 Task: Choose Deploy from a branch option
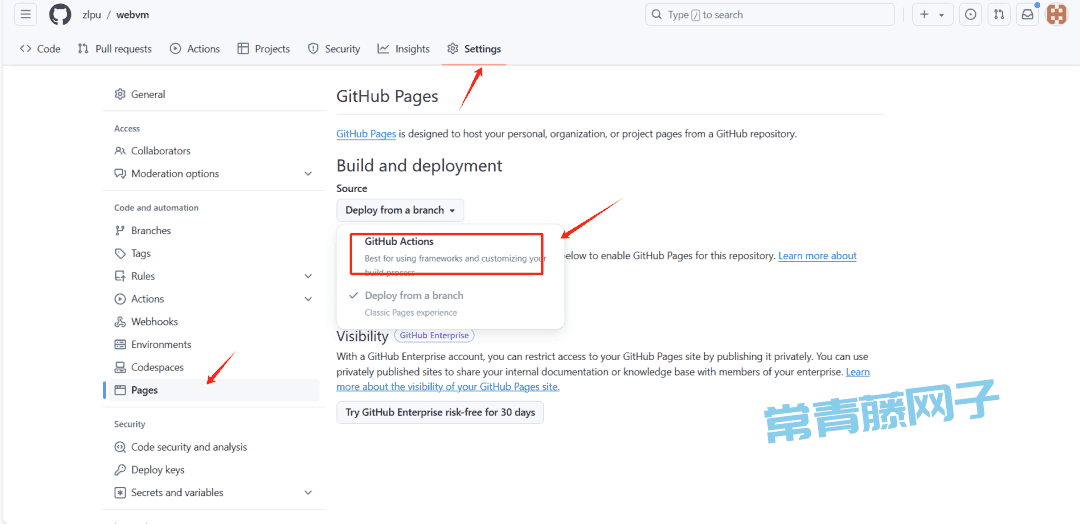point(450,303)
